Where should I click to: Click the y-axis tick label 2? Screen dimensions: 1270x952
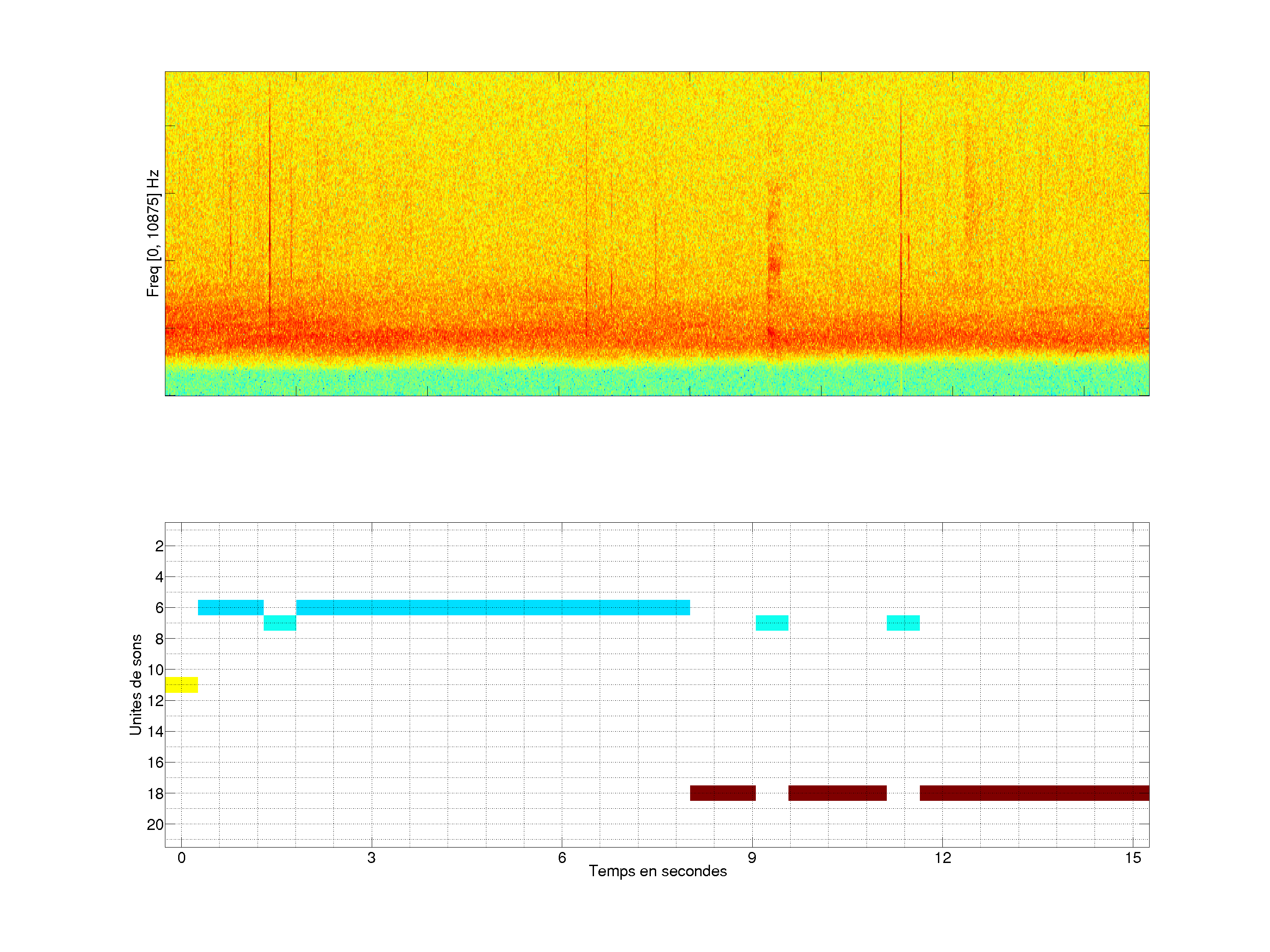pyautogui.click(x=159, y=546)
